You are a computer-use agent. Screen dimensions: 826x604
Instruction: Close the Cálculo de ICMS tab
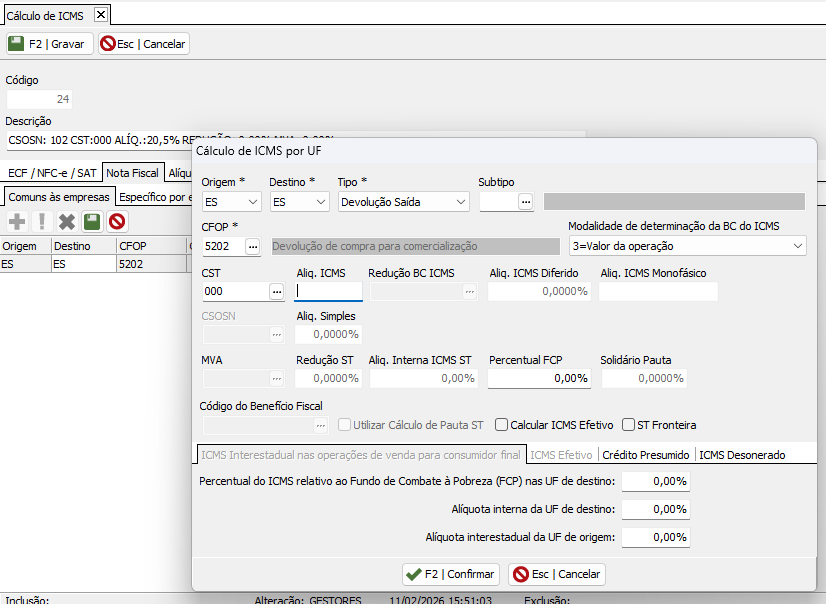coord(101,15)
